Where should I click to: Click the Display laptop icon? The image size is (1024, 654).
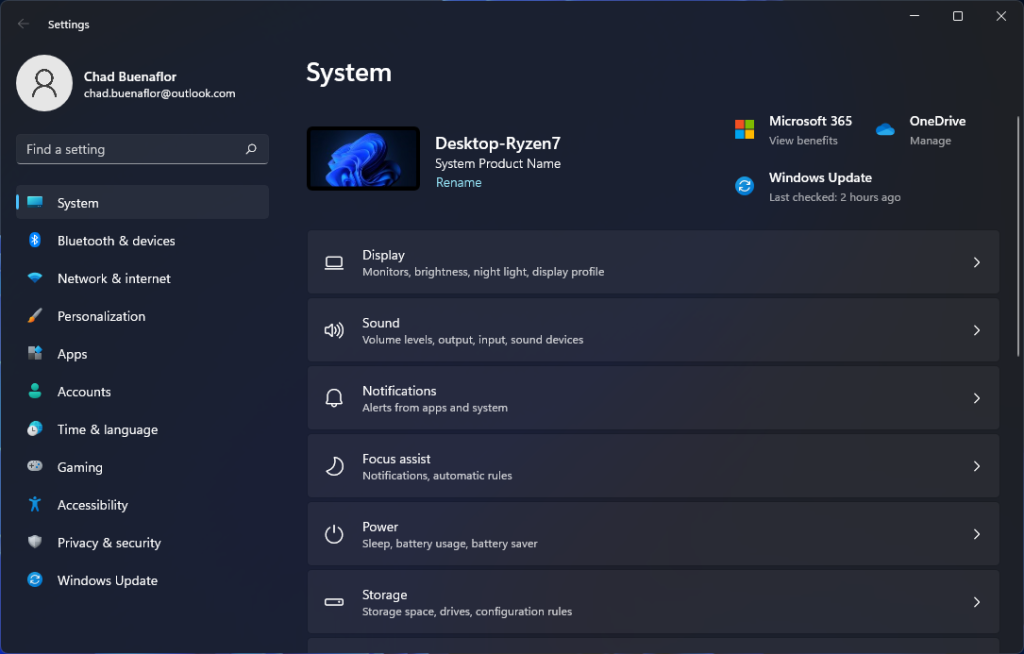pos(334,263)
